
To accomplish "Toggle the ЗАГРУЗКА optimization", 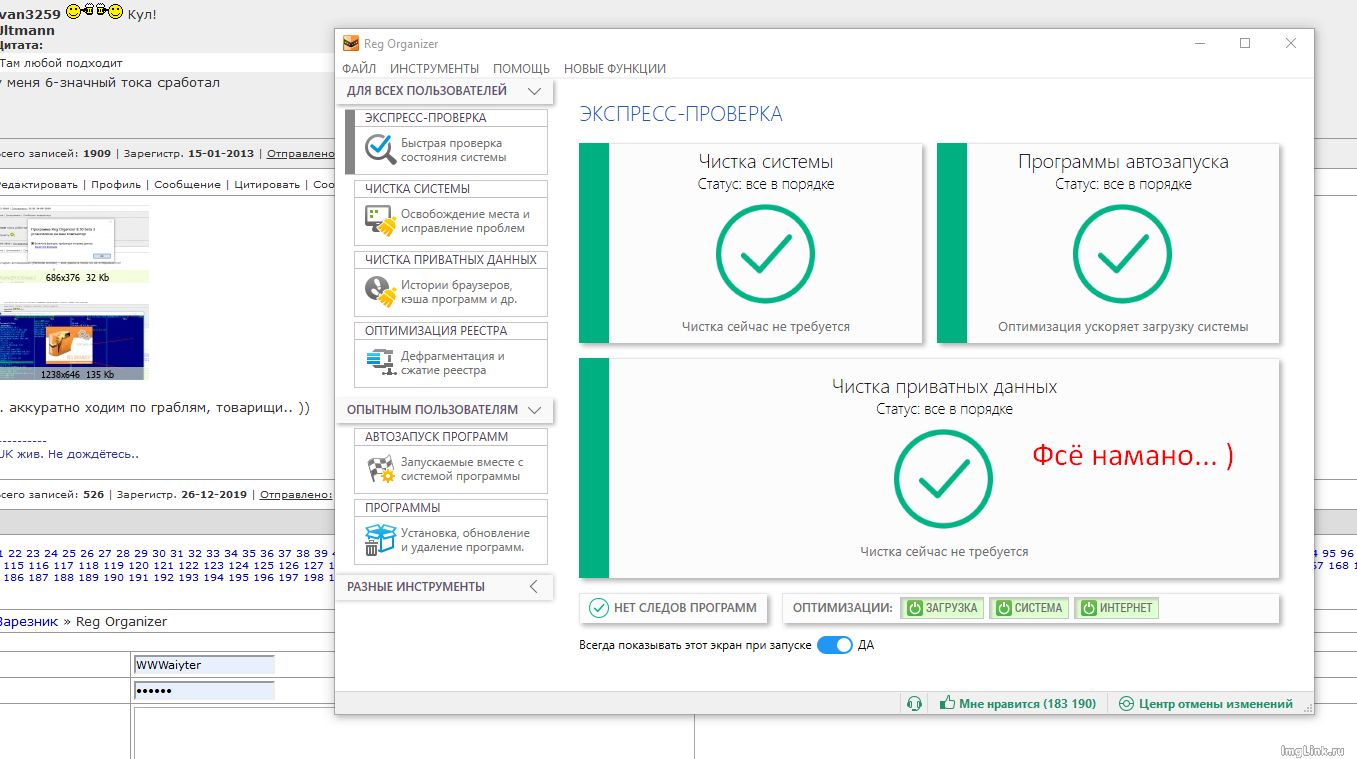I will coord(942,607).
